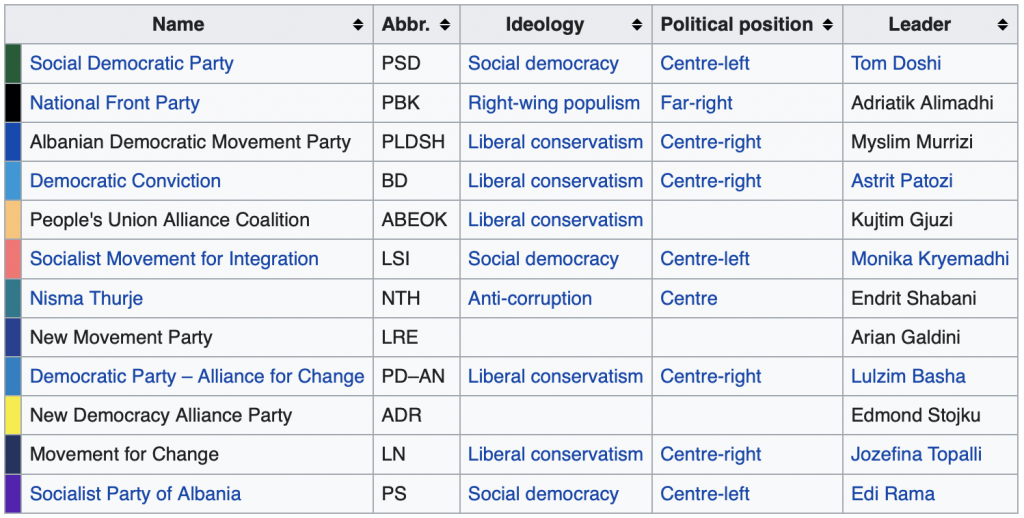Click Right-wing populism ideology link
The height and width of the screenshot is (518, 1024).
pos(553,103)
